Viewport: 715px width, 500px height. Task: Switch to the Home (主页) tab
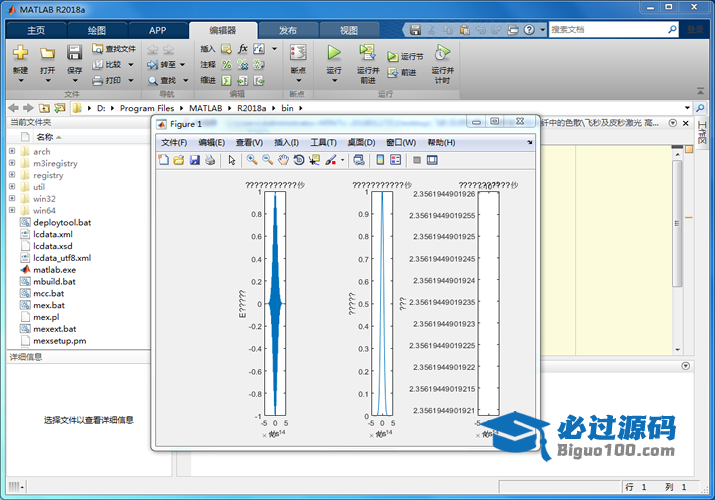(36, 31)
